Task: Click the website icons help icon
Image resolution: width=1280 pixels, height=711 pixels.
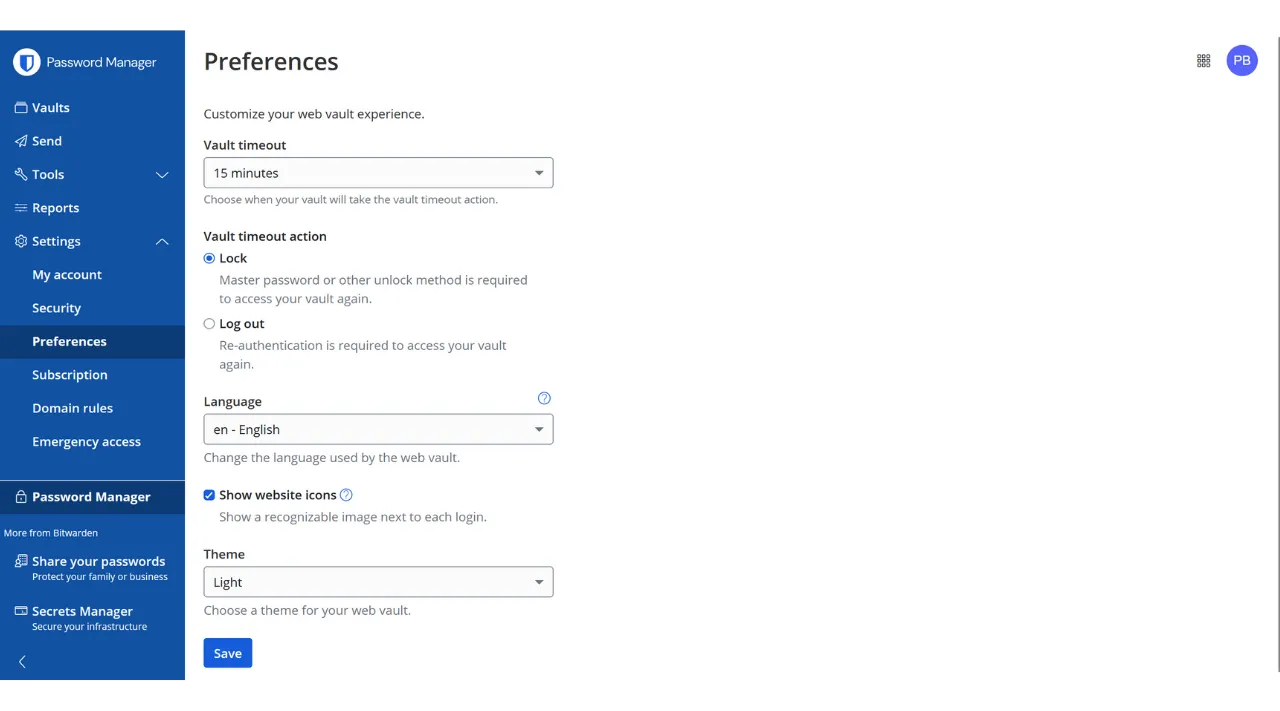Action: [x=346, y=495]
